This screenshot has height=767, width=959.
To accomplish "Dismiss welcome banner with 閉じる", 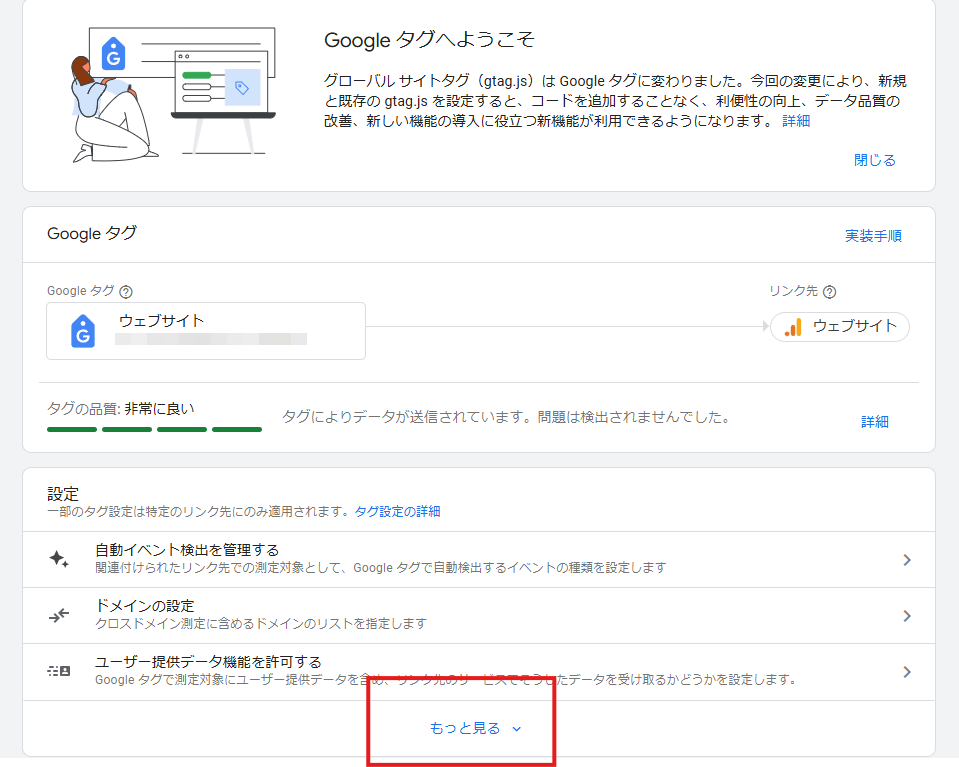I will (x=874, y=160).
